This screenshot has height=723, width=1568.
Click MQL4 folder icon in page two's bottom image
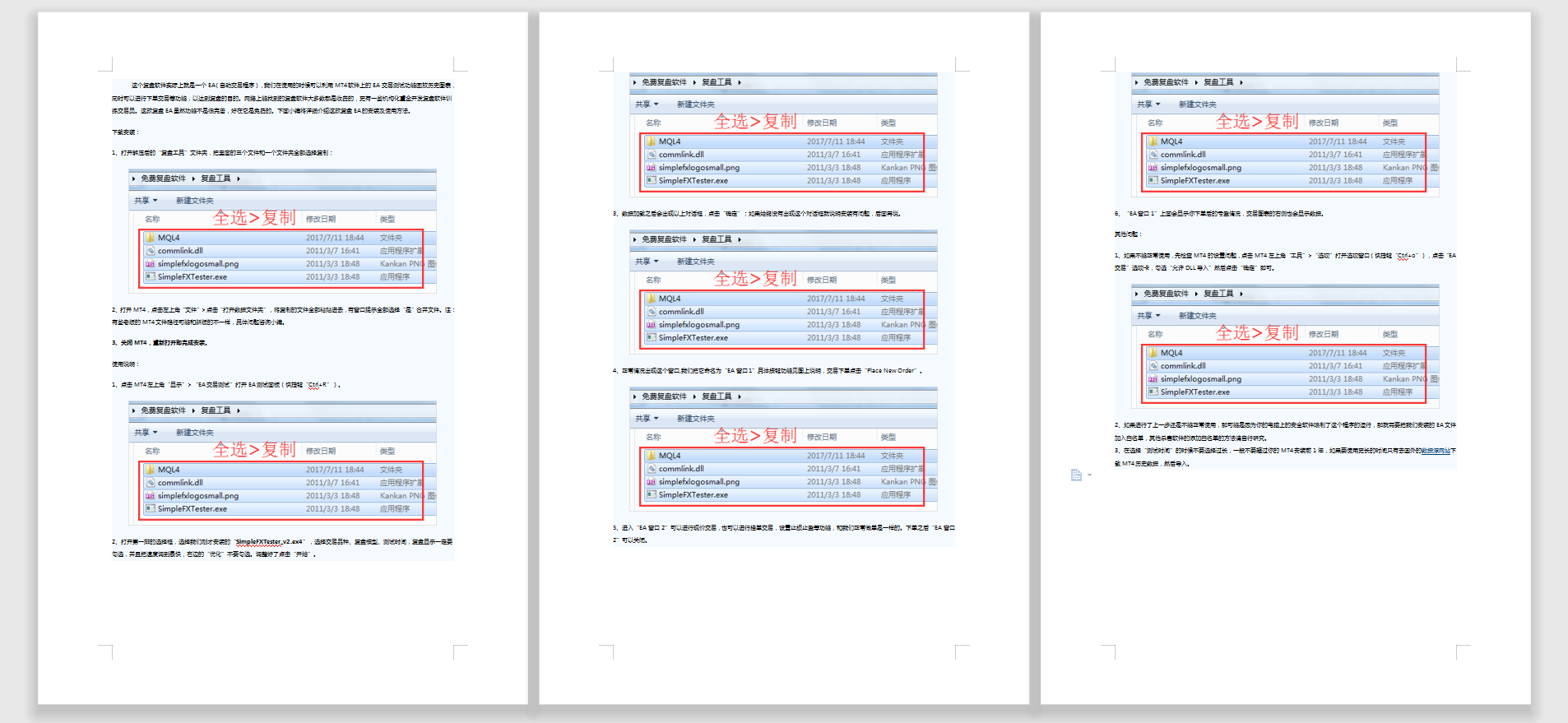point(651,456)
